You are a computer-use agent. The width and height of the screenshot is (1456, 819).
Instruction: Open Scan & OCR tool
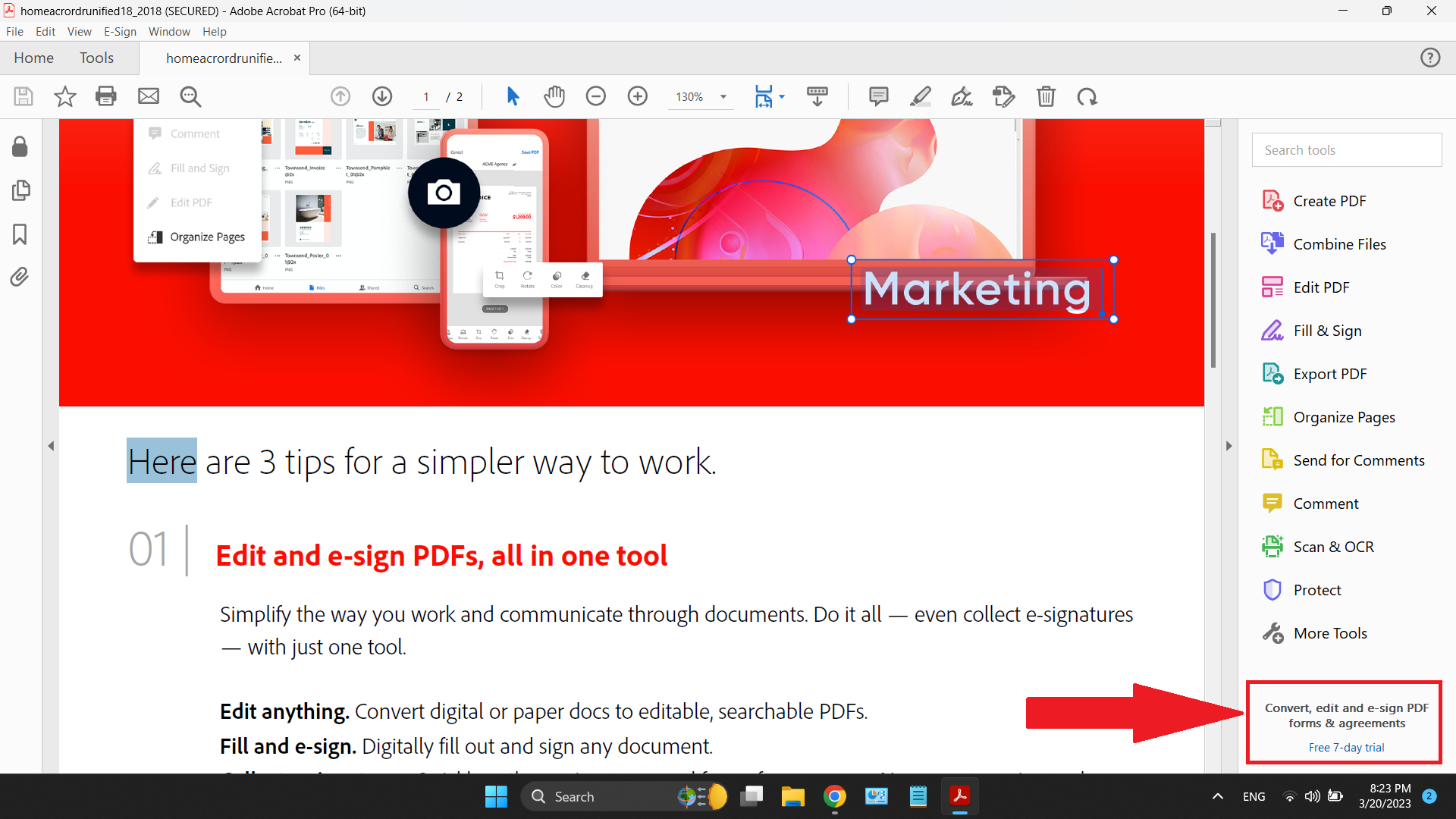[1318, 547]
